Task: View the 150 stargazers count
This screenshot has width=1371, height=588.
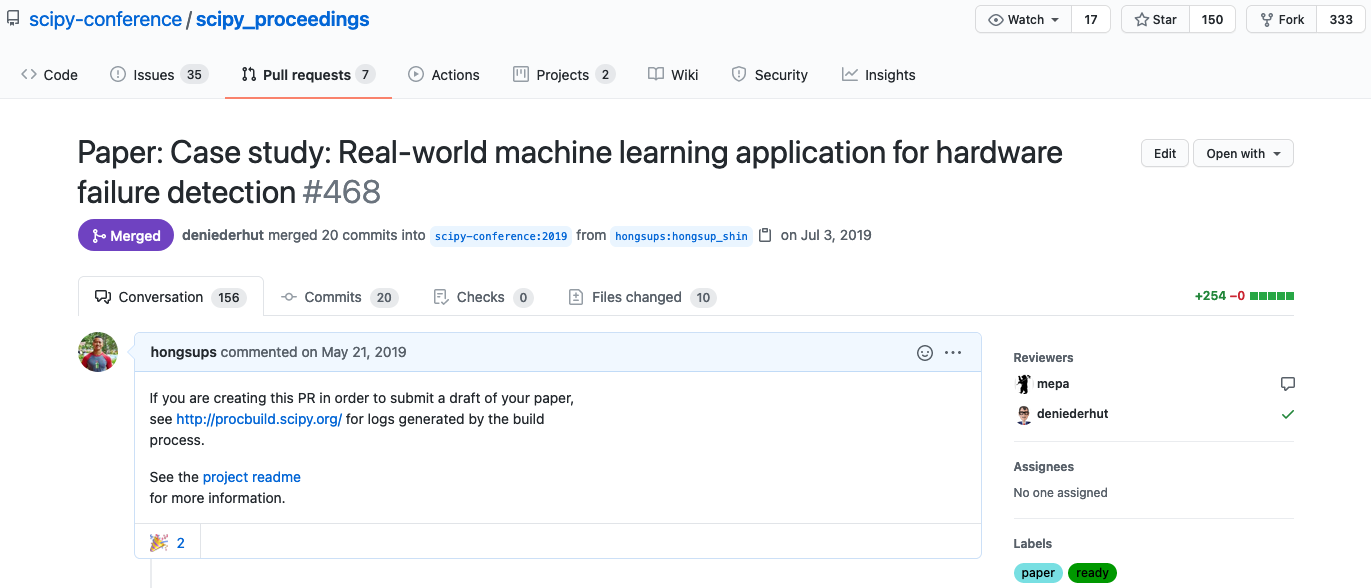Action: 1212,20
